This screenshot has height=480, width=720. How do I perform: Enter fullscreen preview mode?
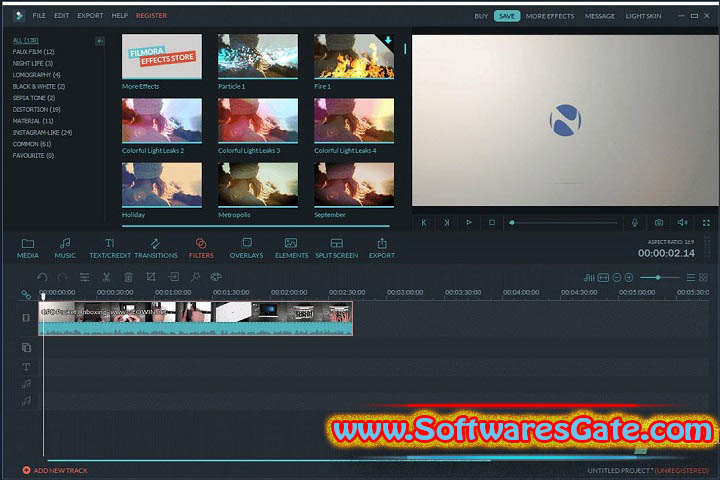click(706, 223)
